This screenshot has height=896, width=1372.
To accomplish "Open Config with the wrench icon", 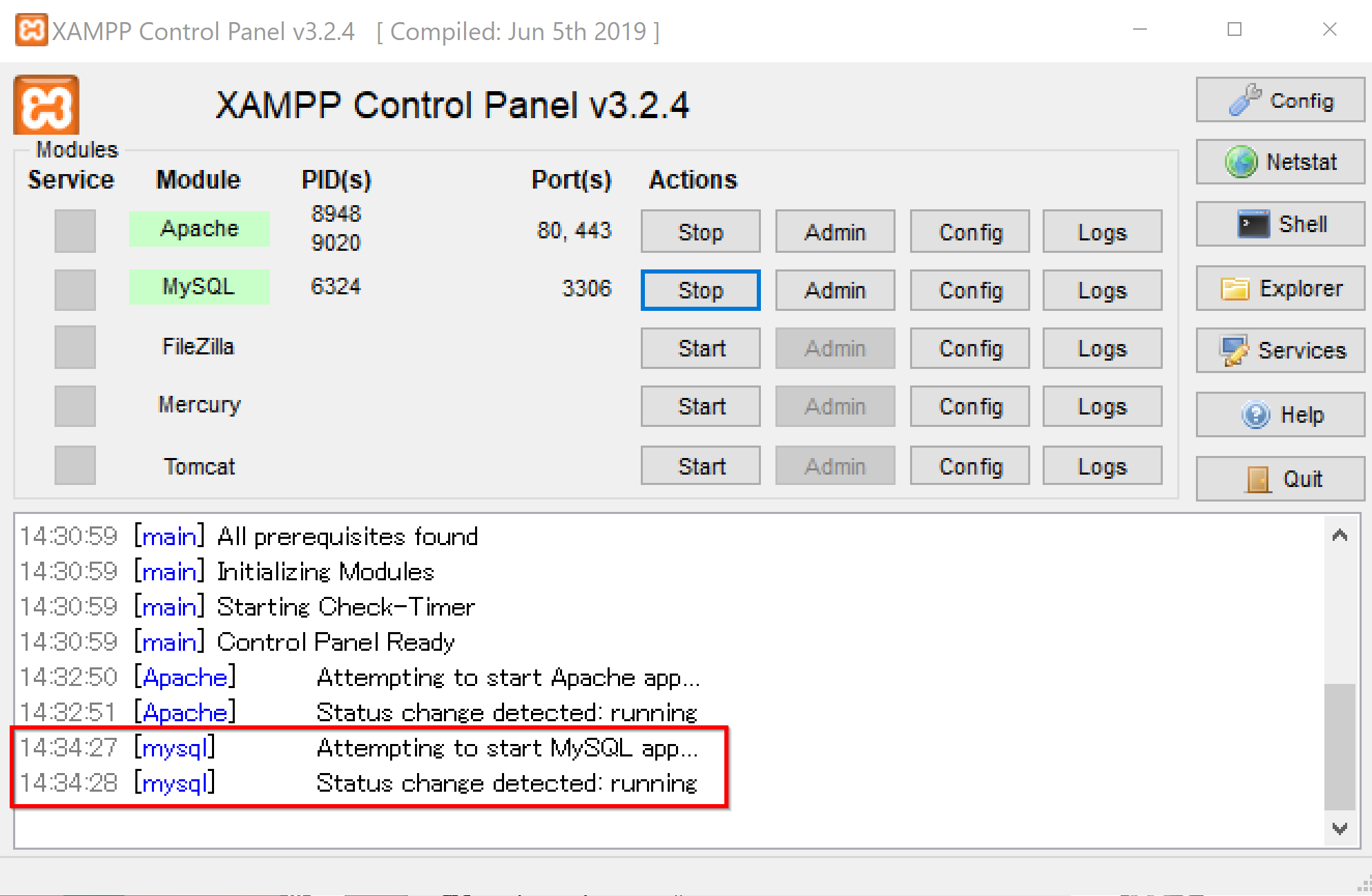I will click(x=1280, y=100).
